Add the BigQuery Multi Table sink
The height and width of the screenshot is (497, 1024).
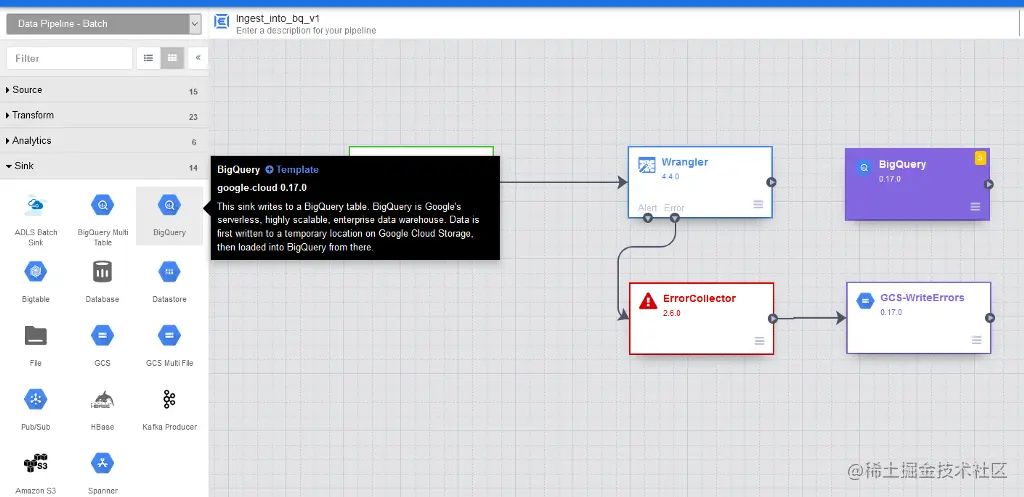103,205
